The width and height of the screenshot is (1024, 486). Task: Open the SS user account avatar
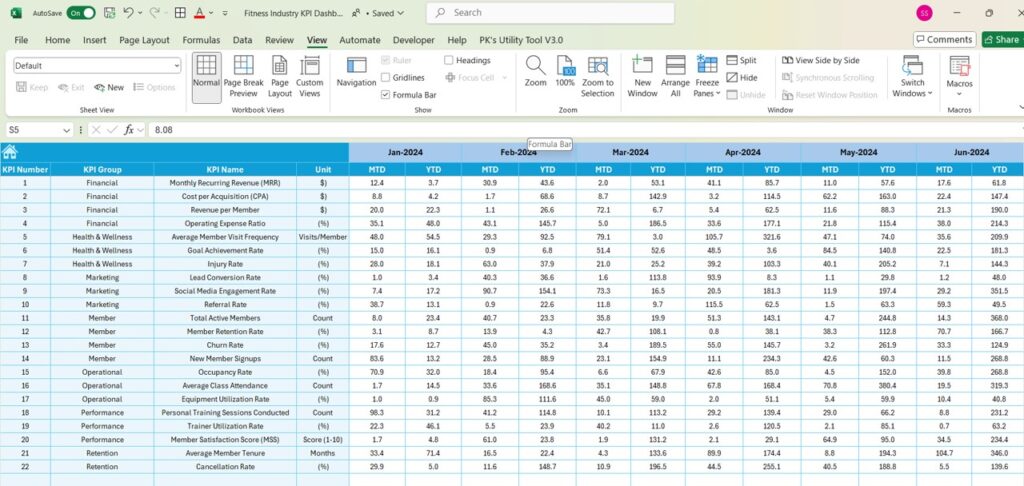924,12
